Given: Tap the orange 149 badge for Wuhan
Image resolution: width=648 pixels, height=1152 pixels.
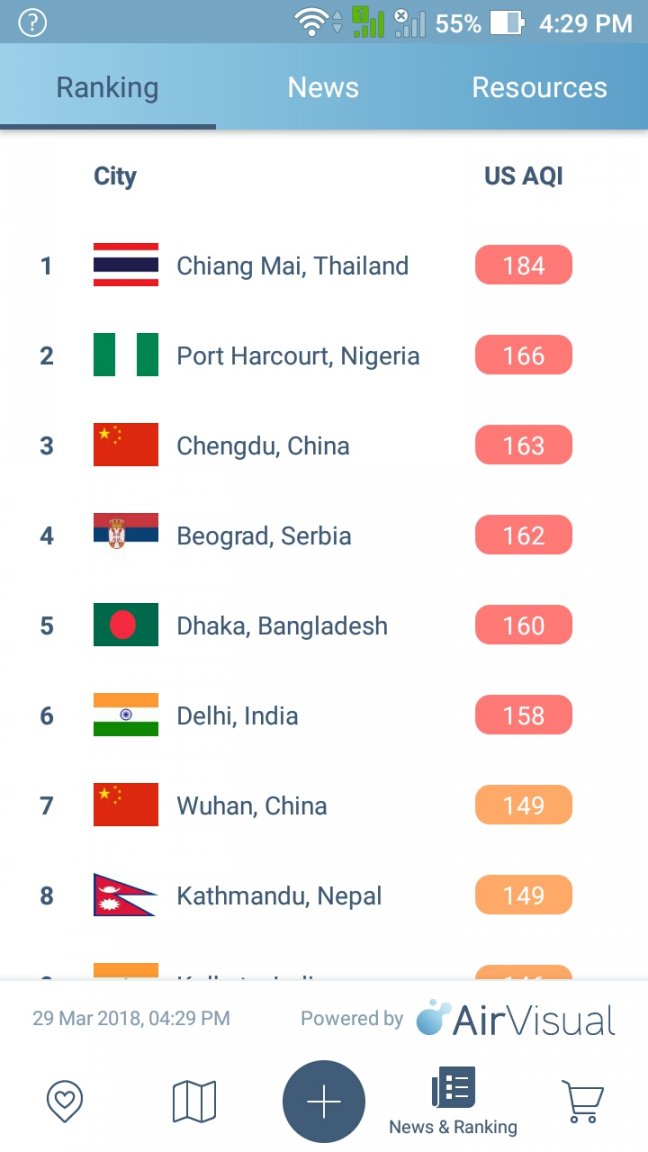Looking at the screenshot, I should (524, 805).
